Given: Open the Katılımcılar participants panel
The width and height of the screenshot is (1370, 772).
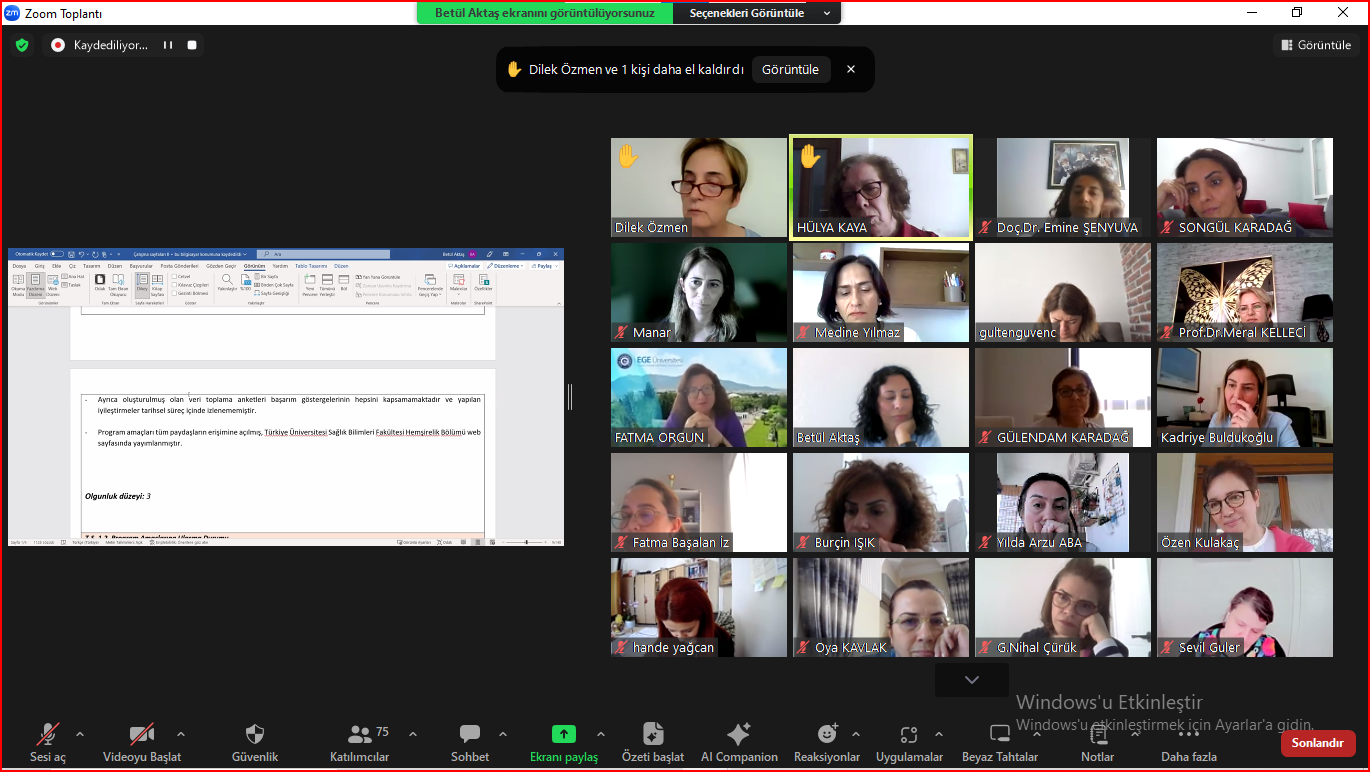Looking at the screenshot, I should [359, 735].
